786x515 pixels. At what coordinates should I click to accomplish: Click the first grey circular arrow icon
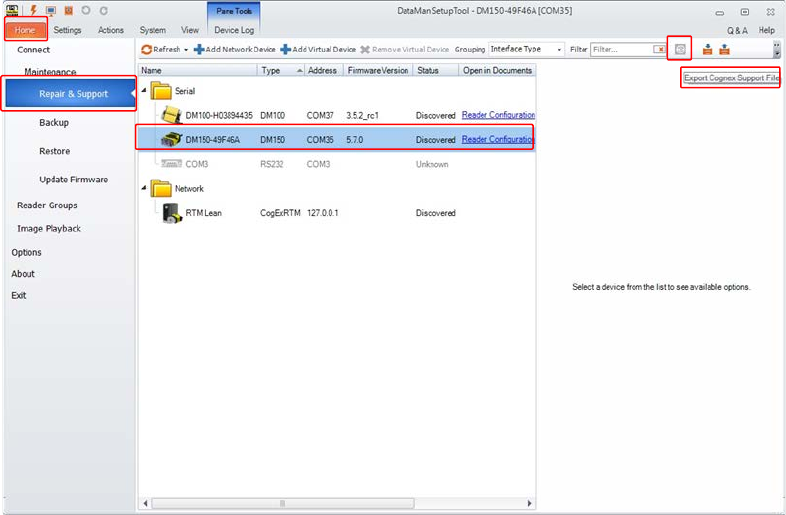[86, 10]
